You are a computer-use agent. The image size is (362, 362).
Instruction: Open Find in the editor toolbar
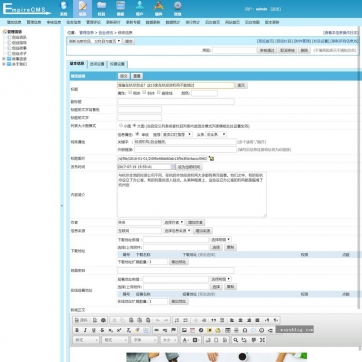coord(236,340)
